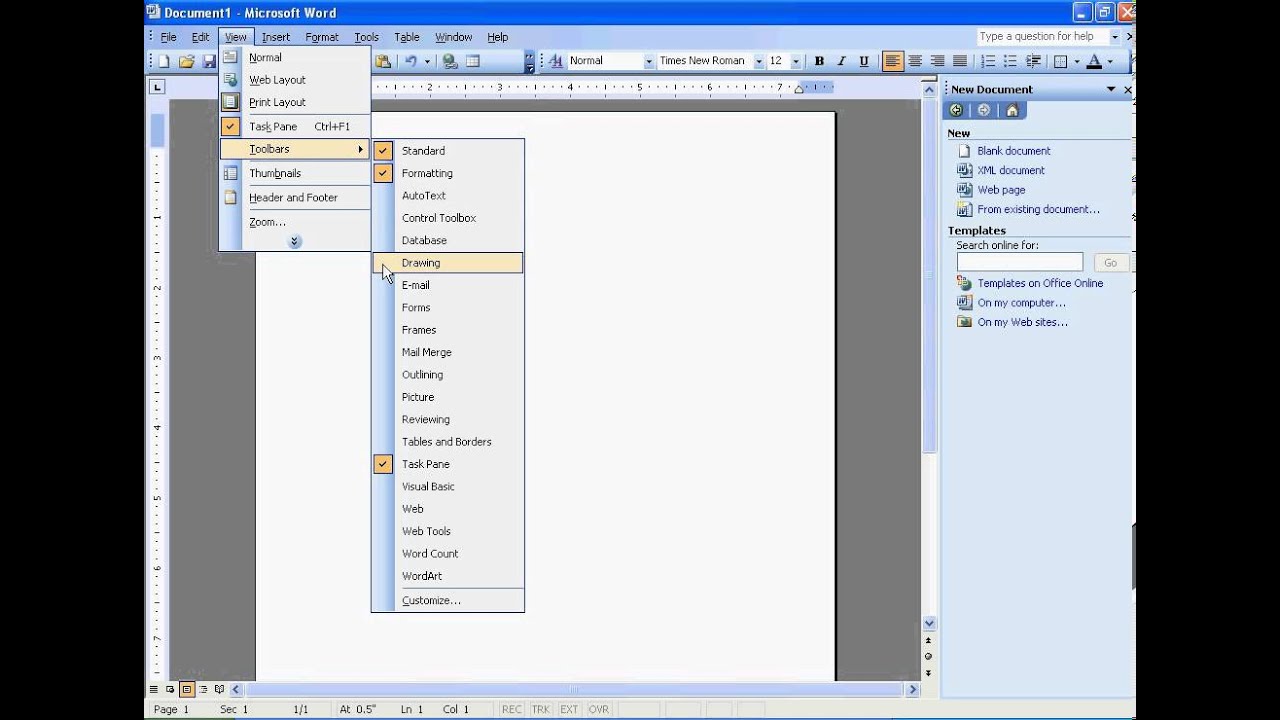
Task: Open the Undo history dropdown arrow
Action: tap(427, 61)
